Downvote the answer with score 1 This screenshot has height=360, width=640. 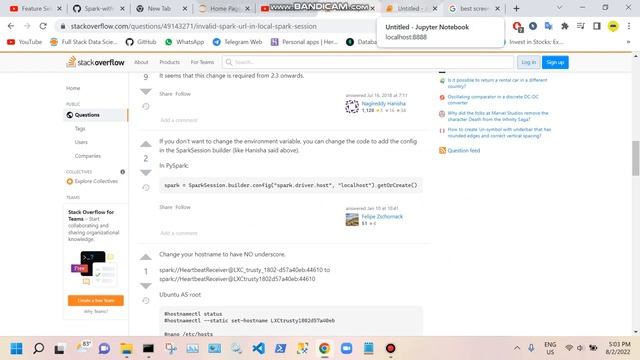tap(146, 286)
